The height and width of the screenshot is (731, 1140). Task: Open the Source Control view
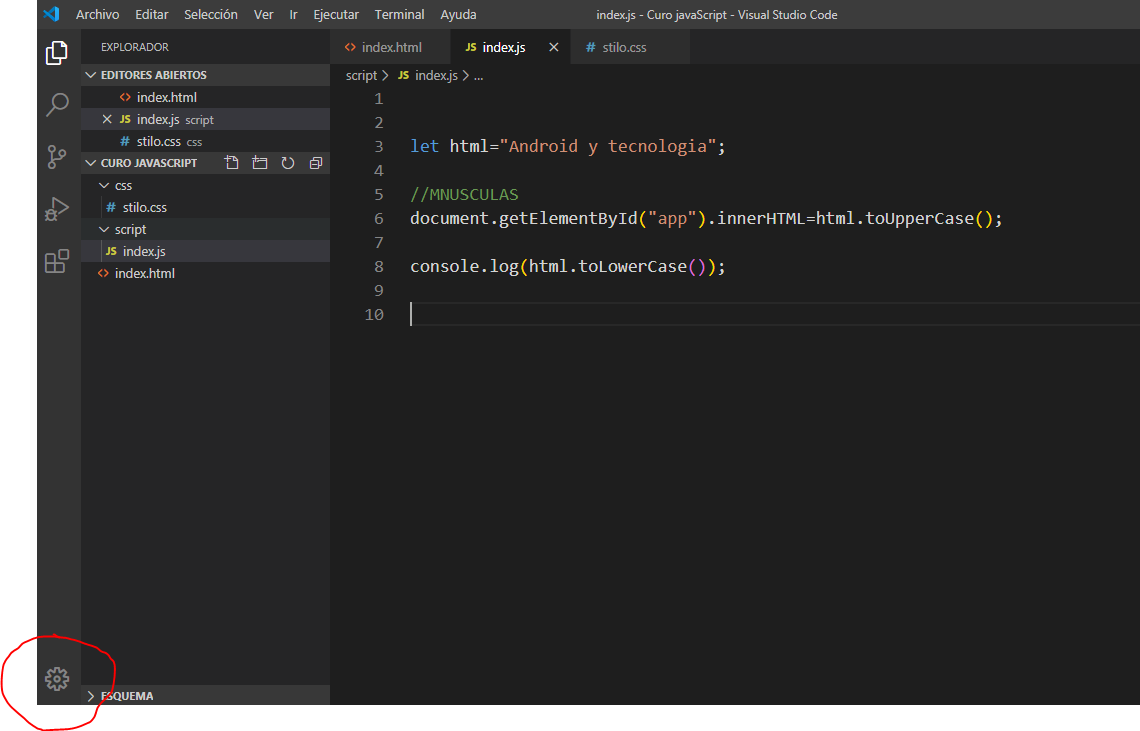(57, 156)
